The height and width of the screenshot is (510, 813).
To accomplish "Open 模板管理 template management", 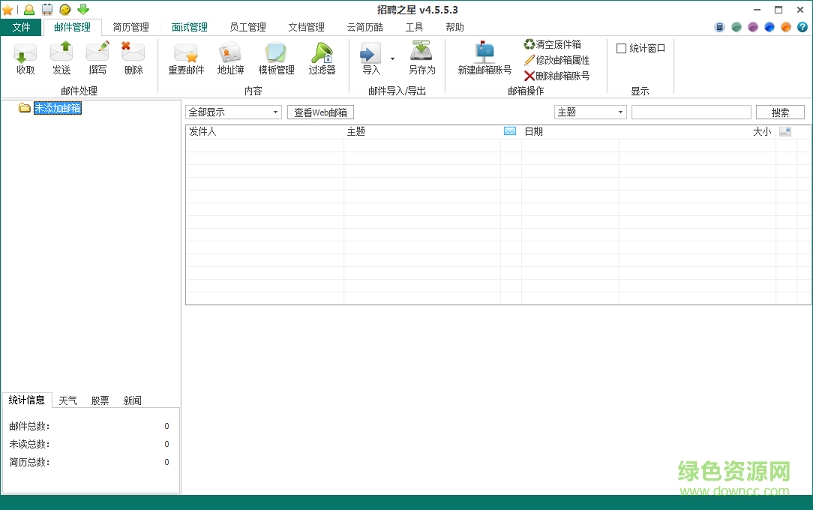I will pos(276,59).
